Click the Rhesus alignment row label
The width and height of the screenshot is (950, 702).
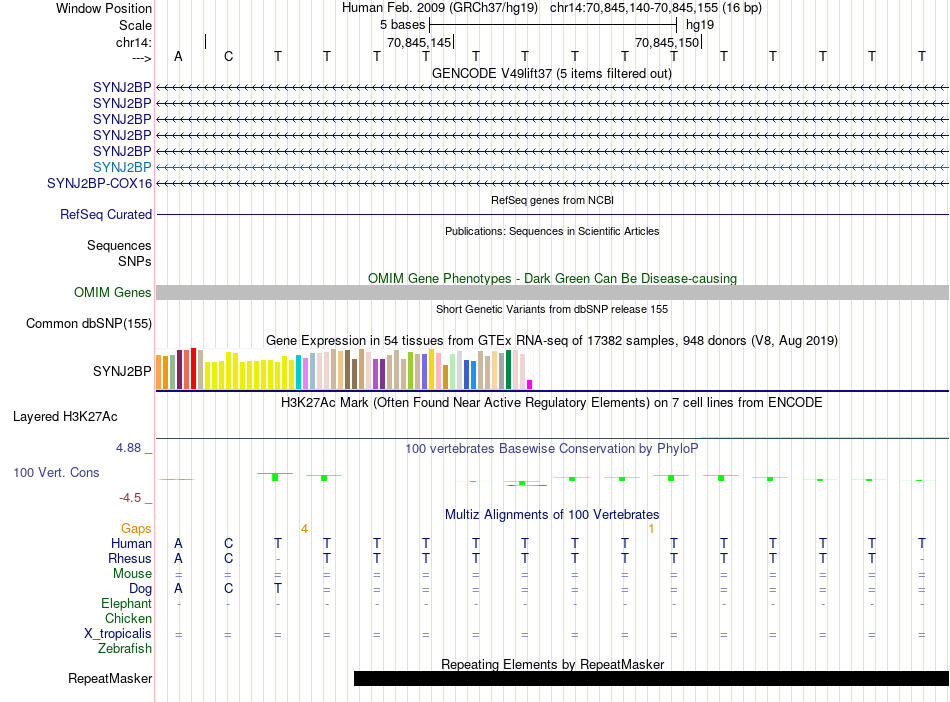(130, 558)
